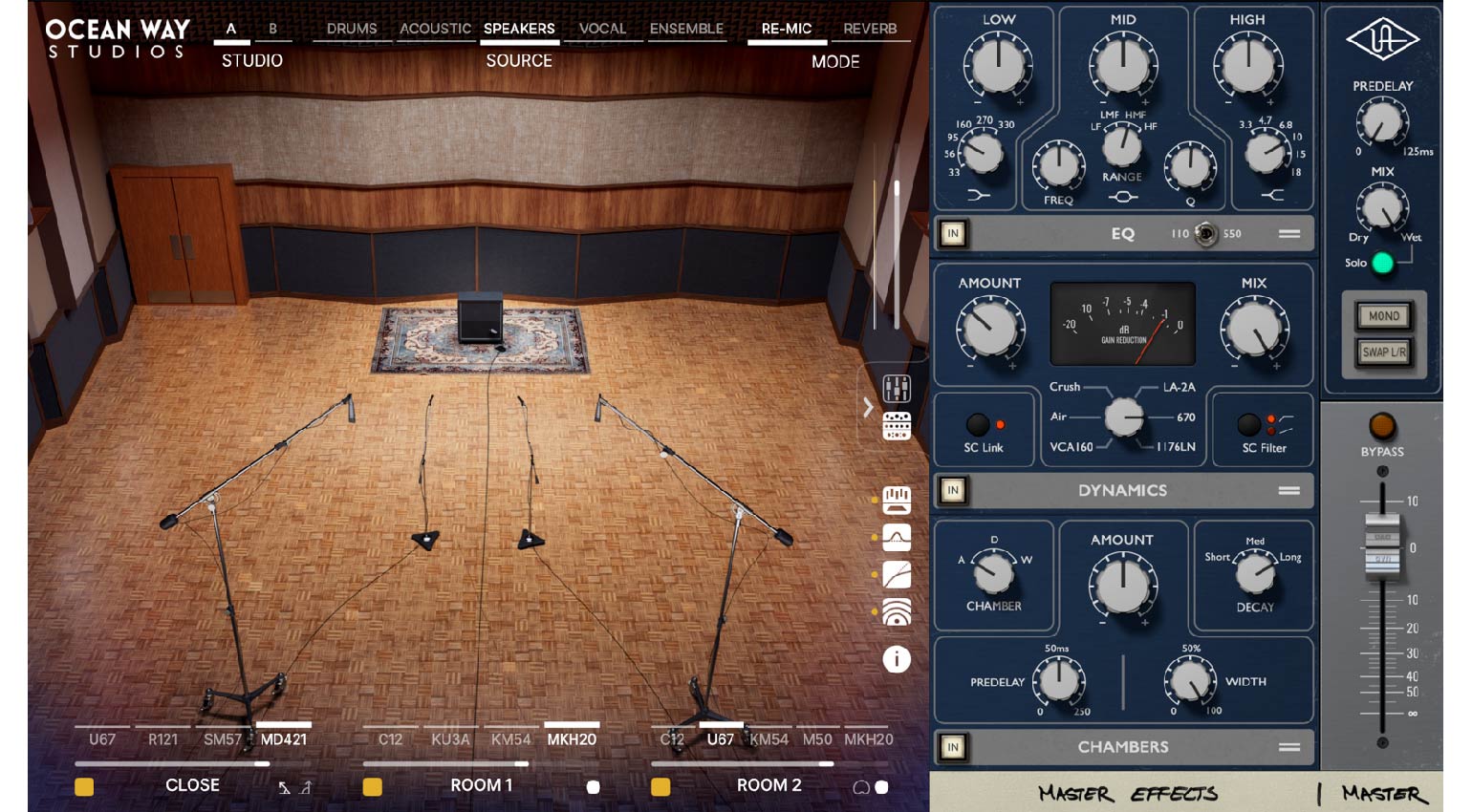Open the CHAMBERS section menu
Viewport: 1472px width, 812px height.
pyautogui.click(x=1291, y=746)
